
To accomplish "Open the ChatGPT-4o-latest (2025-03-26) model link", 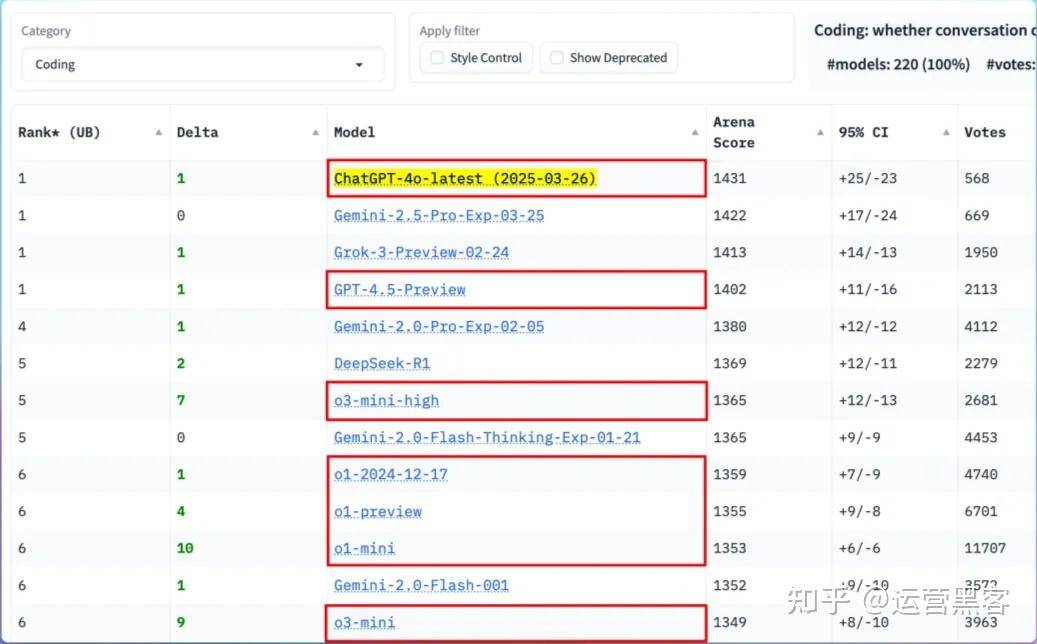I will pos(465,179).
